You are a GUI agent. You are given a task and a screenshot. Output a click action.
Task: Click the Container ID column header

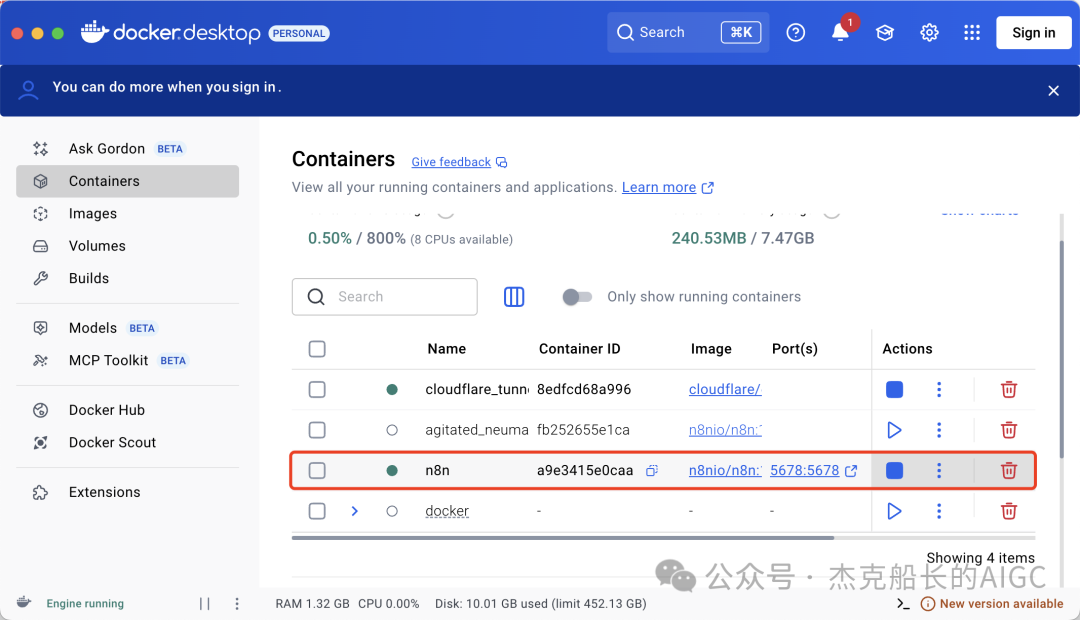pyautogui.click(x=579, y=349)
